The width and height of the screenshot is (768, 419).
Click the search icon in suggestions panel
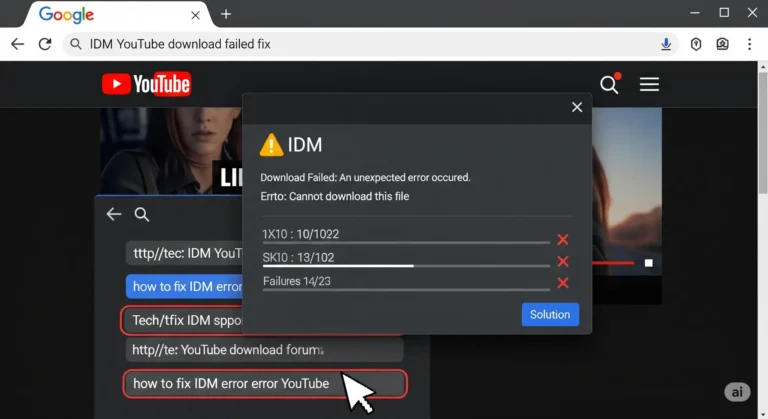[142, 215]
